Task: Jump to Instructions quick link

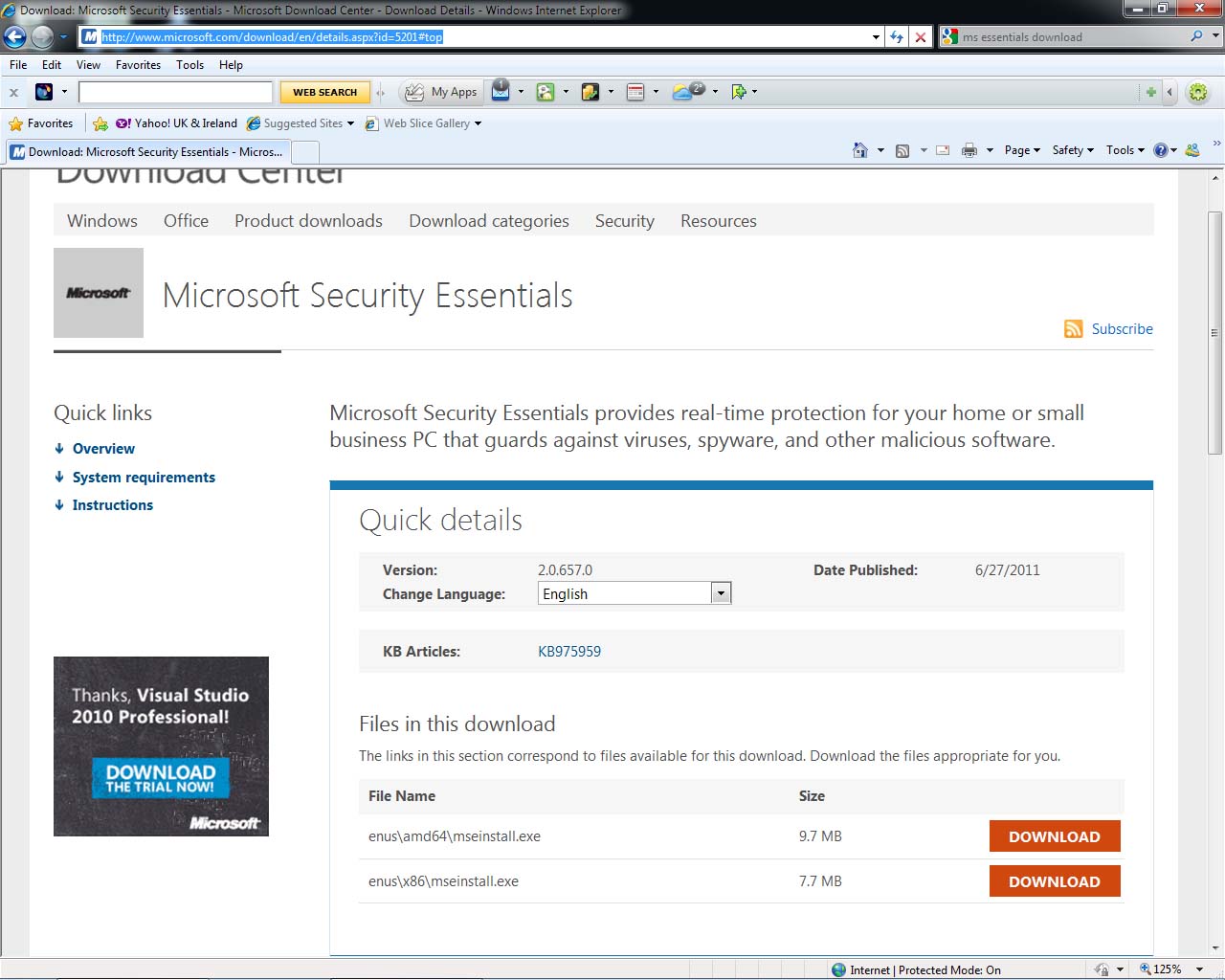Action: [113, 505]
